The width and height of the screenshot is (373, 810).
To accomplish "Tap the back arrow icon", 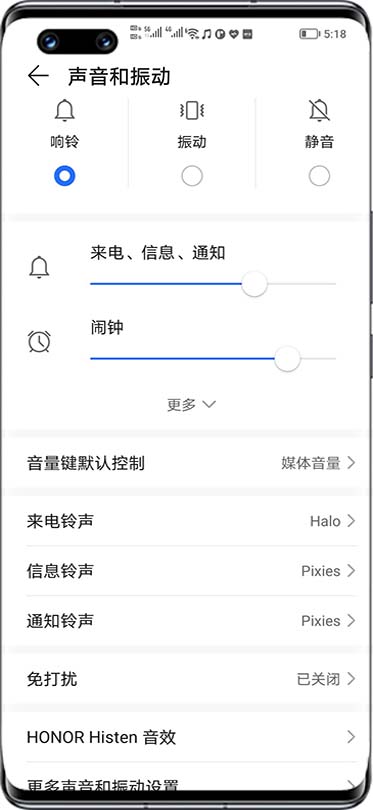I will [x=38, y=76].
